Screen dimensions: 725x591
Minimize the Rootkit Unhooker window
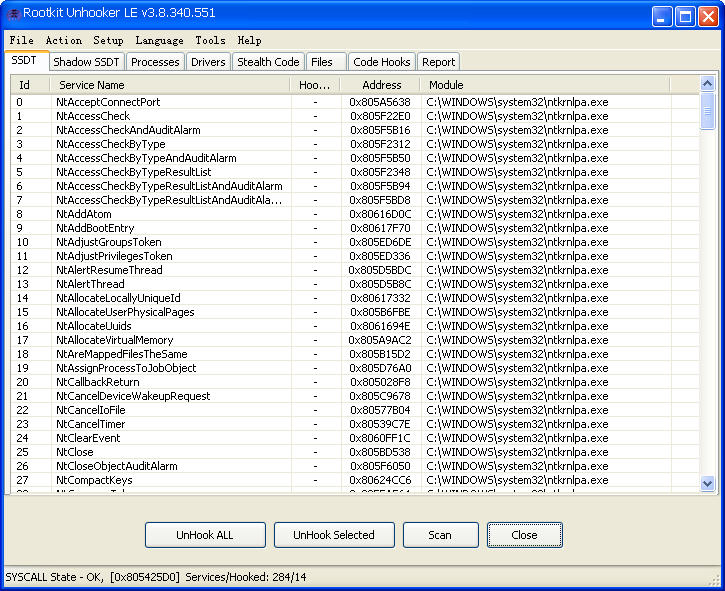point(662,17)
